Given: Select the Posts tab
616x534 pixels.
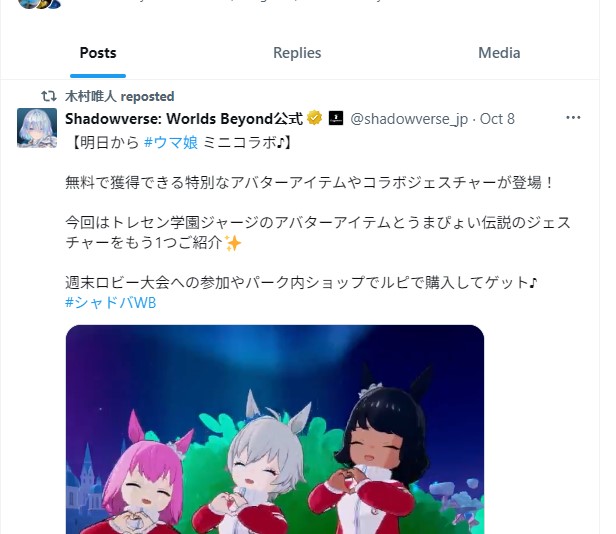Looking at the screenshot, I should coord(98,53).
